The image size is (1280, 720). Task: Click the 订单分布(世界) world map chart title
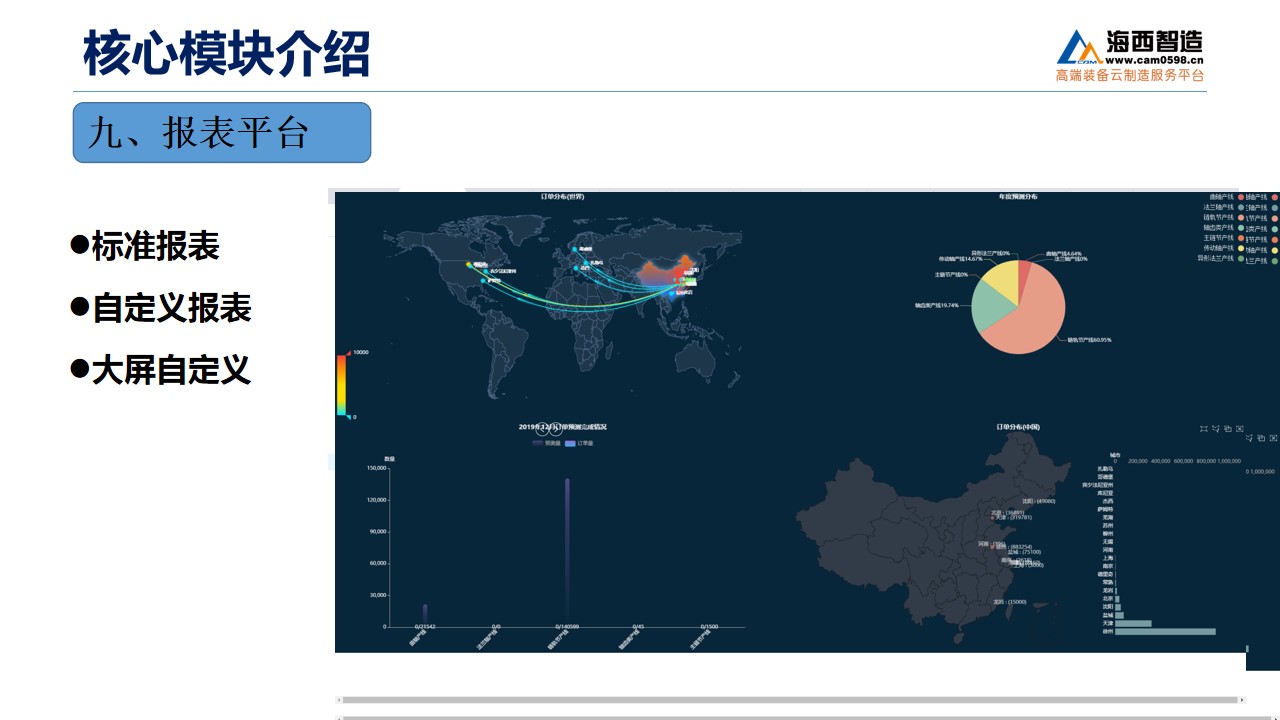pos(562,197)
